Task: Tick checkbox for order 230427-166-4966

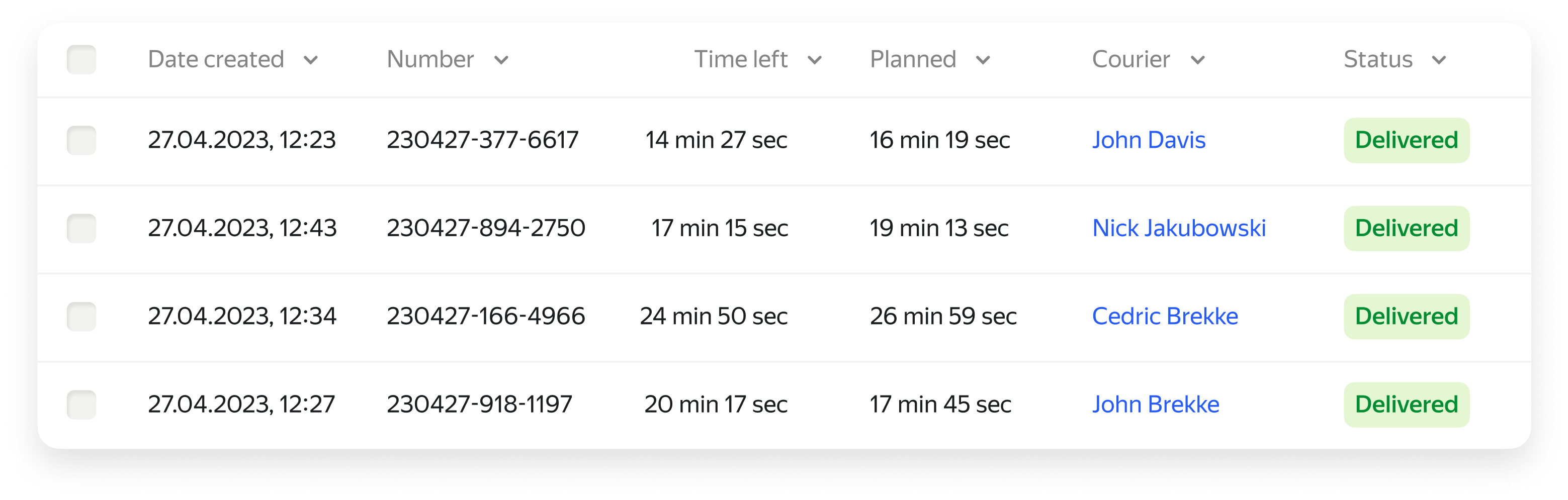Action: coord(81,317)
